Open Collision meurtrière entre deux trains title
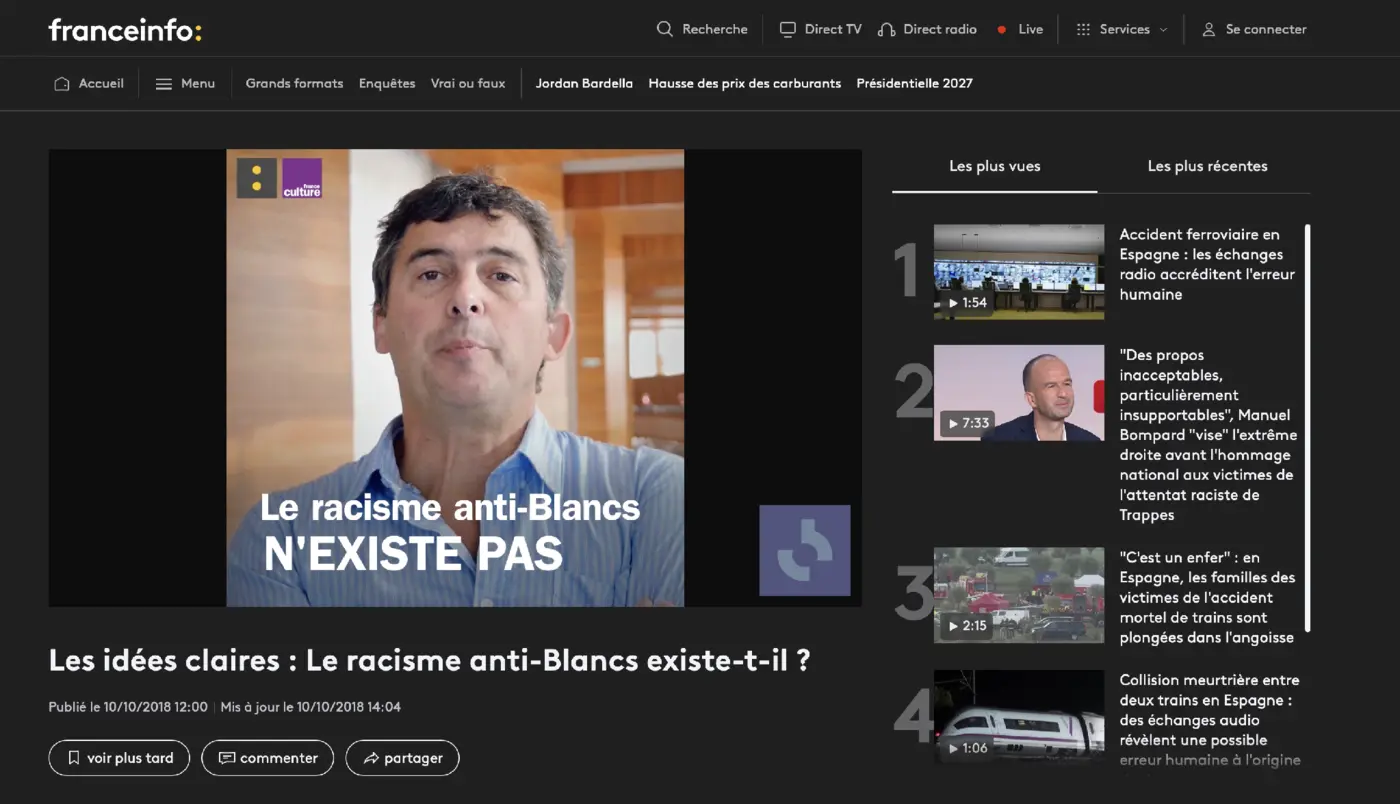Image resolution: width=1400 pixels, height=804 pixels. (x=1210, y=720)
